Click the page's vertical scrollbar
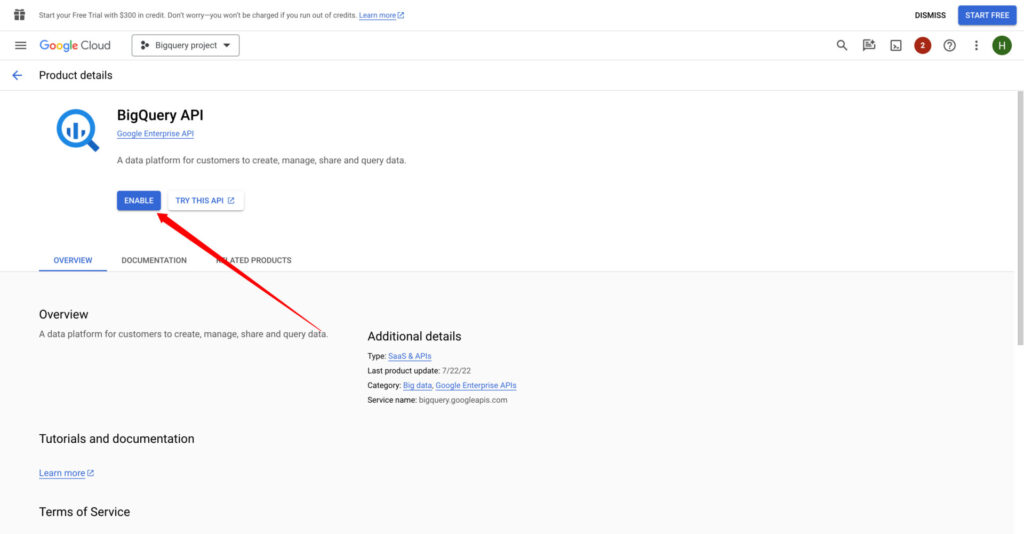 tap(1019, 220)
